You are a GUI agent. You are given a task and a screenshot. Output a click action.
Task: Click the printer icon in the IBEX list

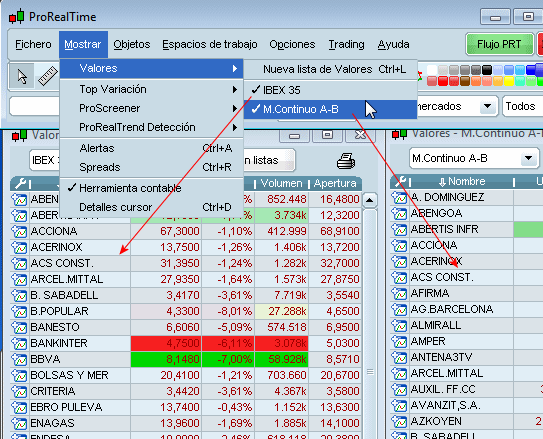(346, 161)
